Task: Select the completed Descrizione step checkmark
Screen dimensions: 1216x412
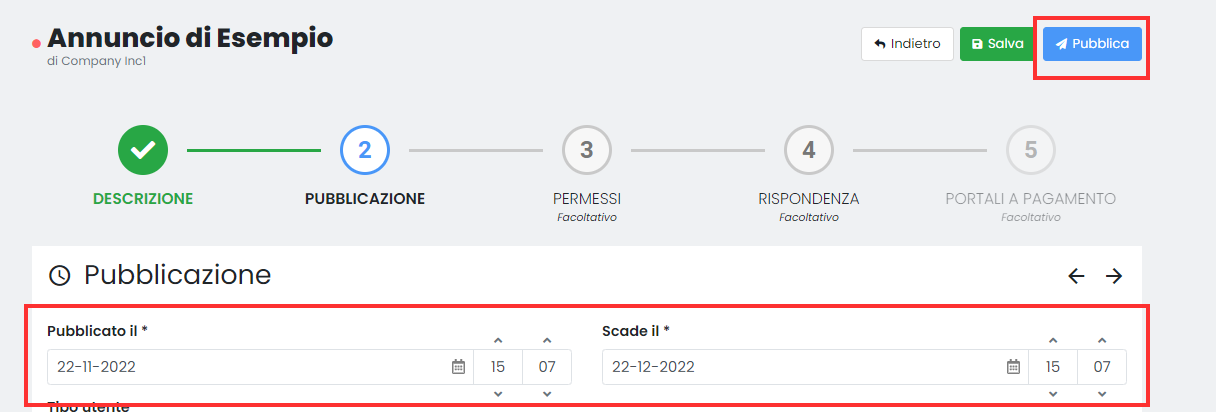Action: (143, 150)
